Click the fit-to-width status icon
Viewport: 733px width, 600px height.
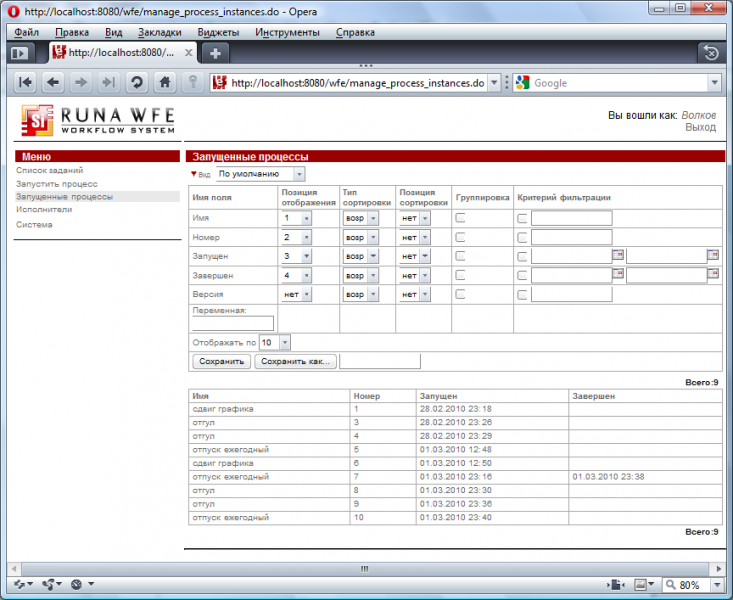click(616, 585)
